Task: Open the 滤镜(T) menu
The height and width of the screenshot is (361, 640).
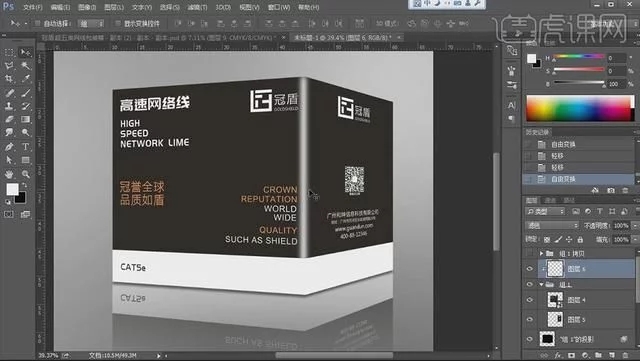Action: click(197, 7)
